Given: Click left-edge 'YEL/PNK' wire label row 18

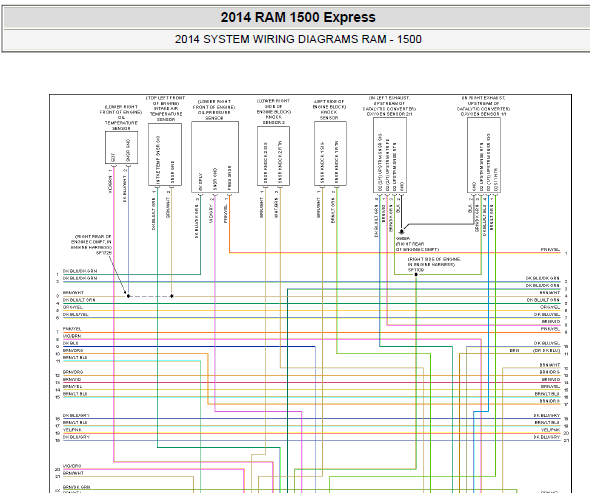Looking at the screenshot, I should pyautogui.click(x=72, y=430).
